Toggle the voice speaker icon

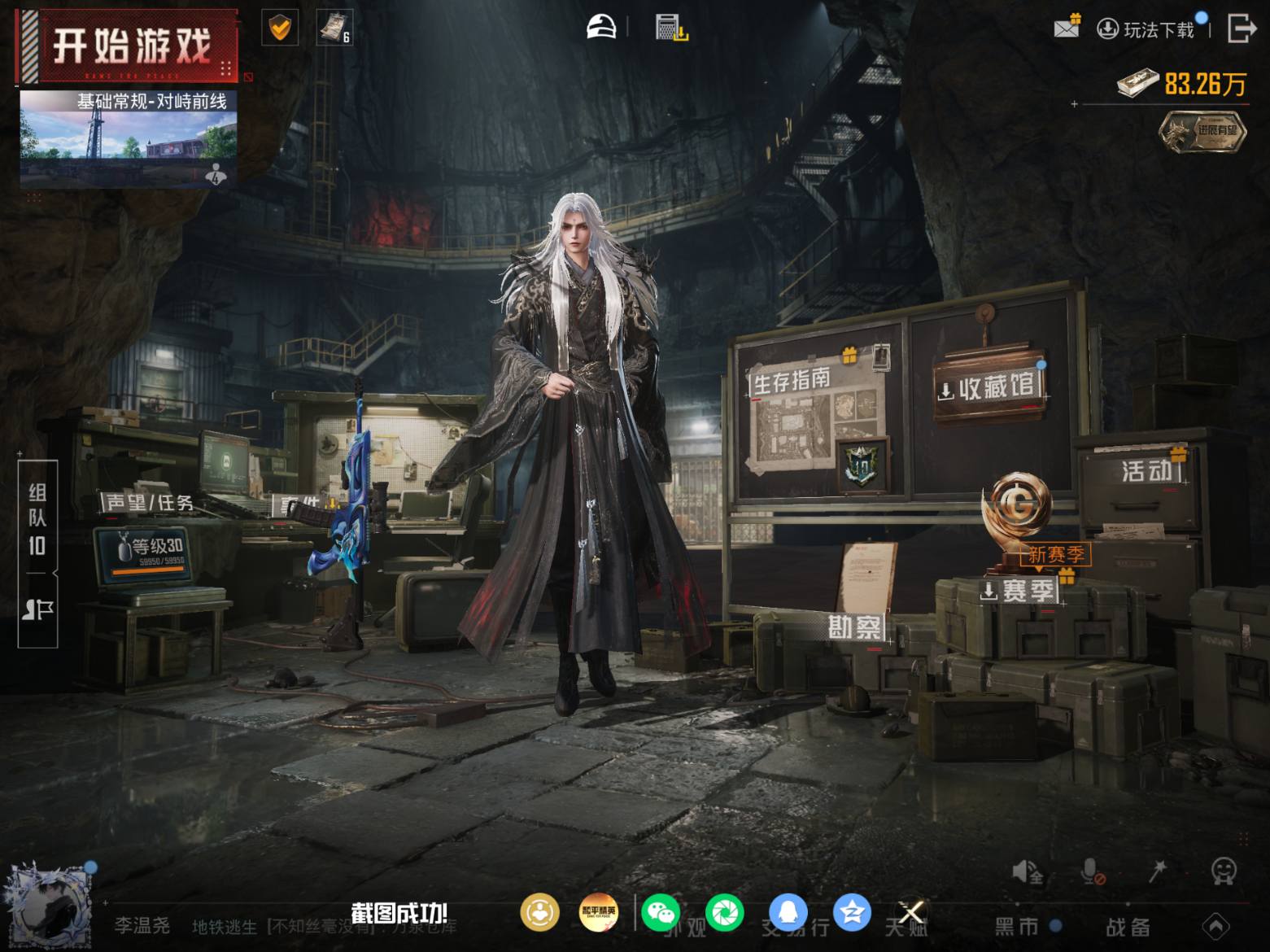point(1028,872)
